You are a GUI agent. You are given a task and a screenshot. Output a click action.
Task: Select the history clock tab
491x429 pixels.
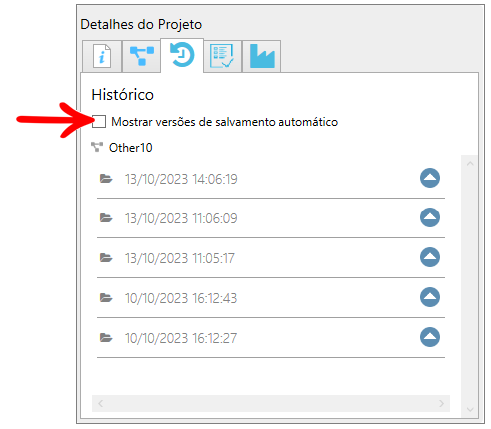(x=182, y=55)
